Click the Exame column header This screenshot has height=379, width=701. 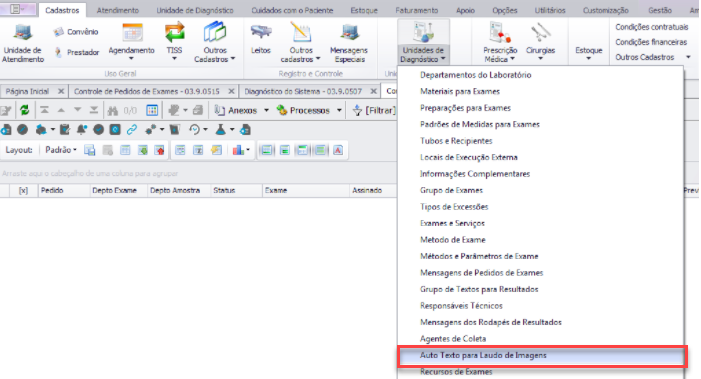click(x=305, y=190)
